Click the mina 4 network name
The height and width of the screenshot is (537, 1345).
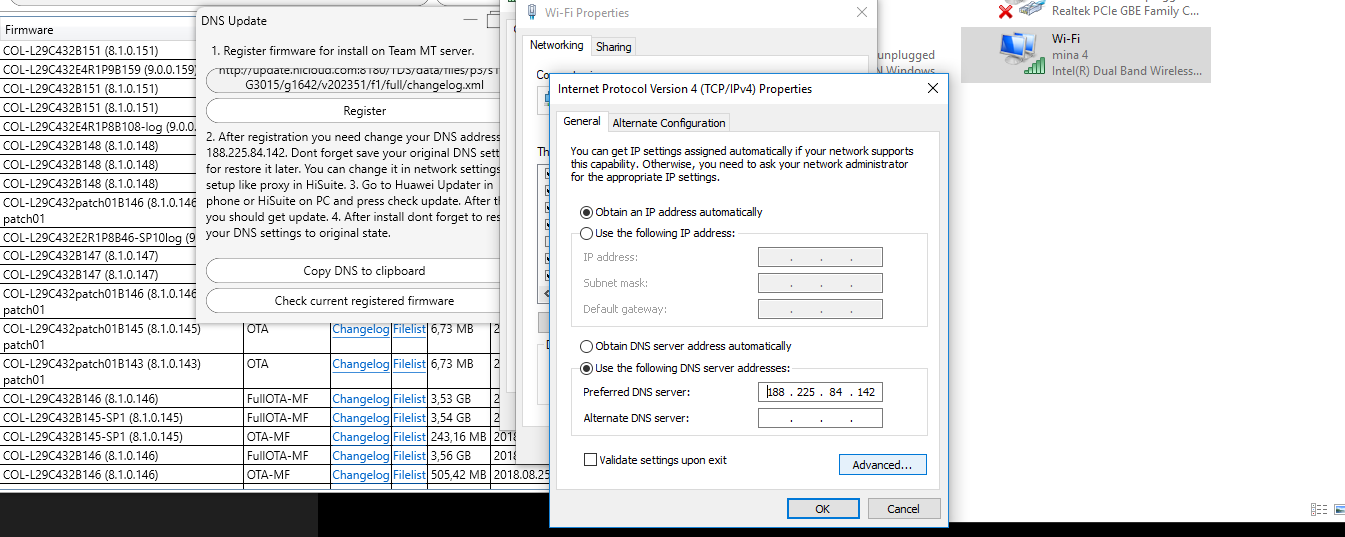pyautogui.click(x=1069, y=55)
